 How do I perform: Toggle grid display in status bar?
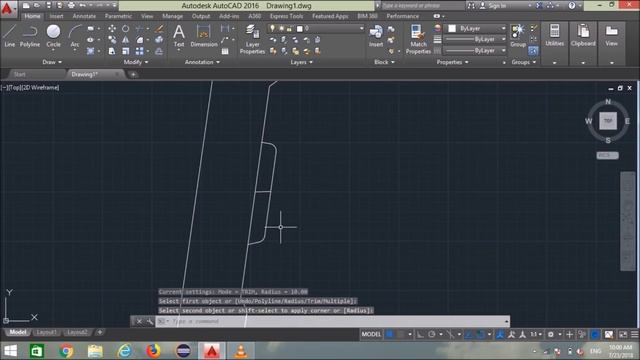(x=390, y=334)
